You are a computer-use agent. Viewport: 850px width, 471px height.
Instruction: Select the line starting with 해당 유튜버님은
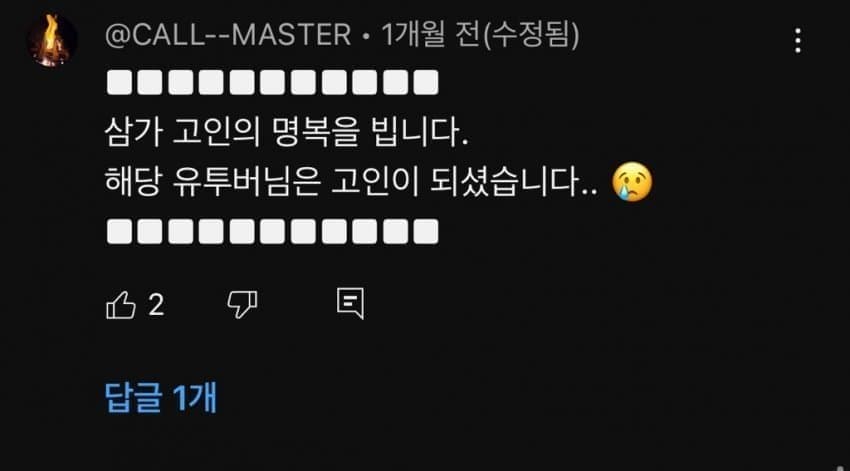[351, 182]
